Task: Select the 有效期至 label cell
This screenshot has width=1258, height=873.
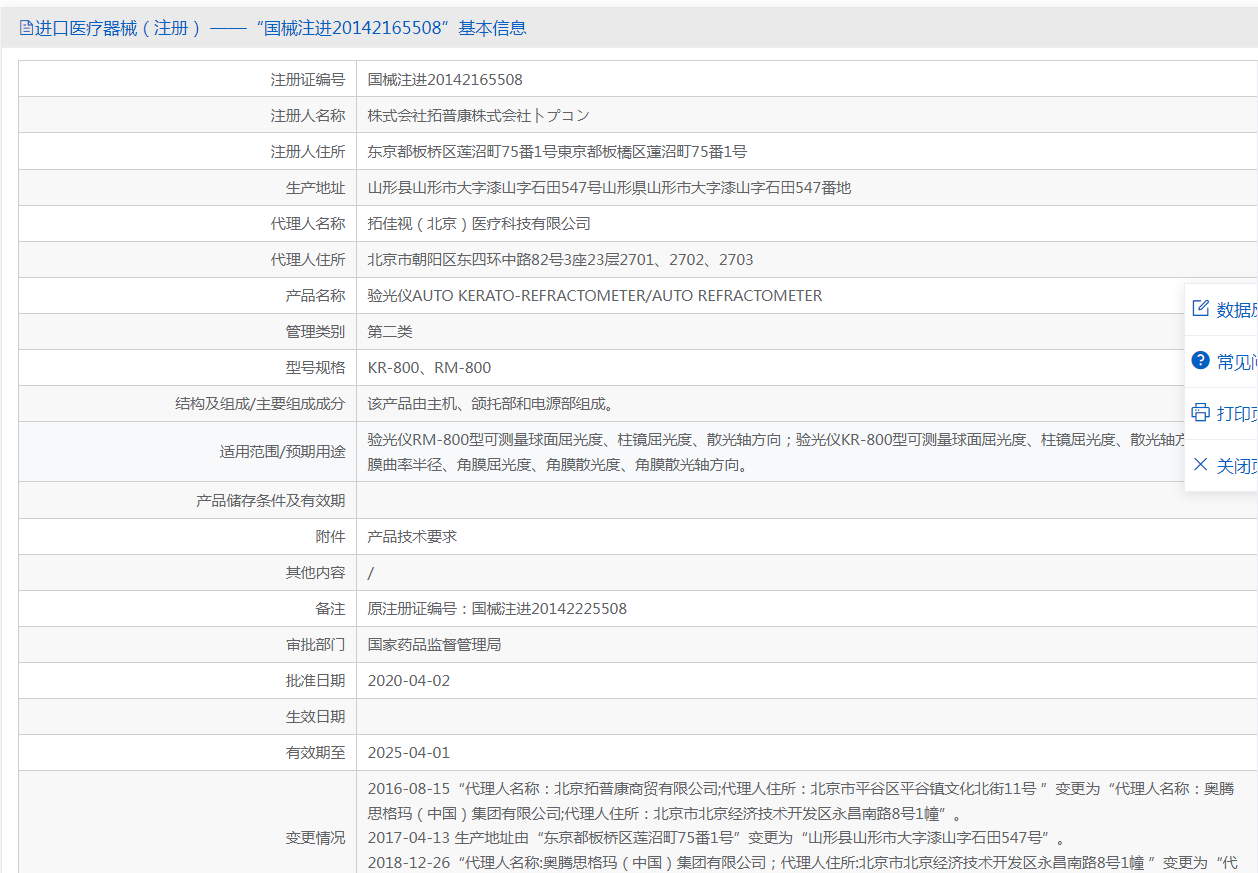Action: 188,752
